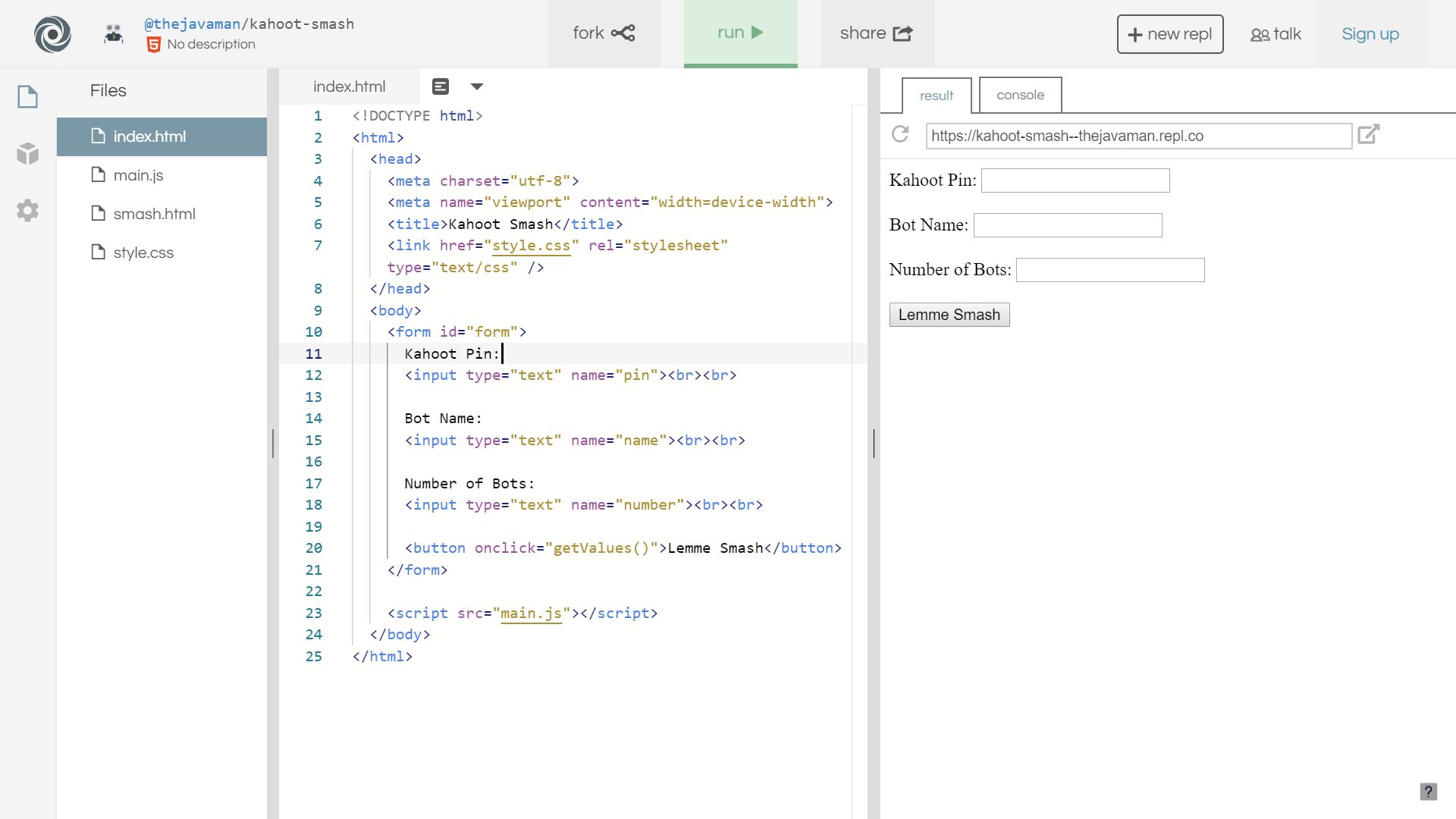Click Sign up

[x=1370, y=34]
